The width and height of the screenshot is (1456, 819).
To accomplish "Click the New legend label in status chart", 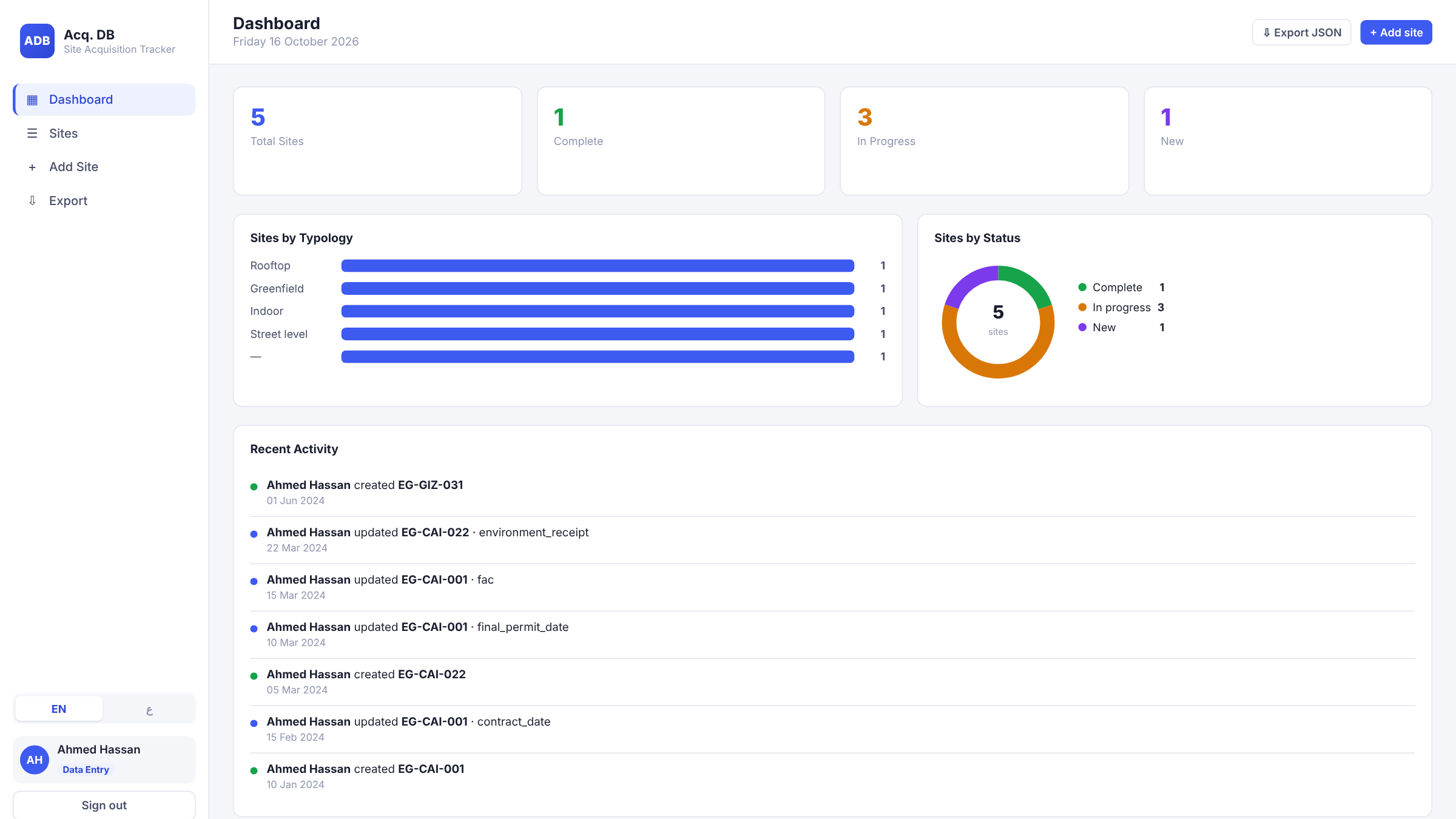I will [x=1104, y=328].
